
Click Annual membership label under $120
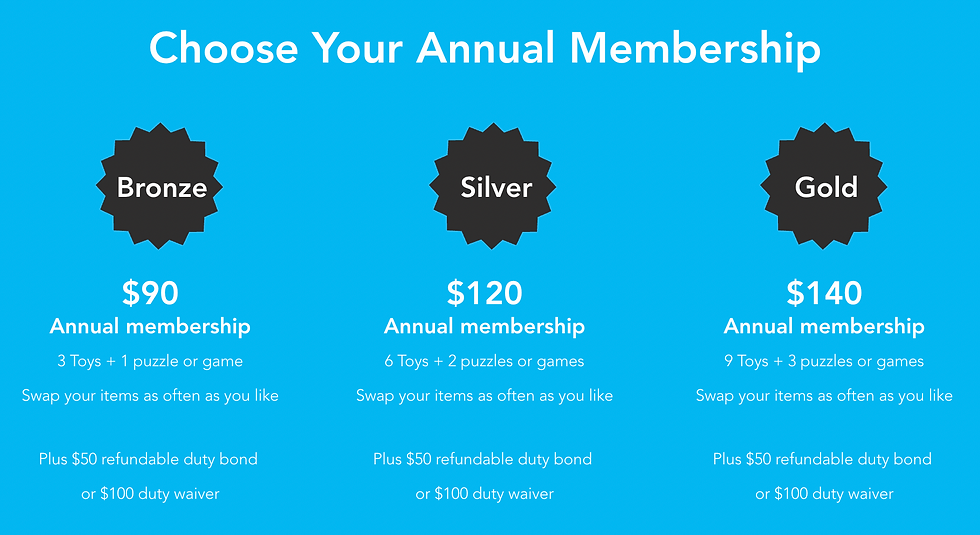(484, 326)
